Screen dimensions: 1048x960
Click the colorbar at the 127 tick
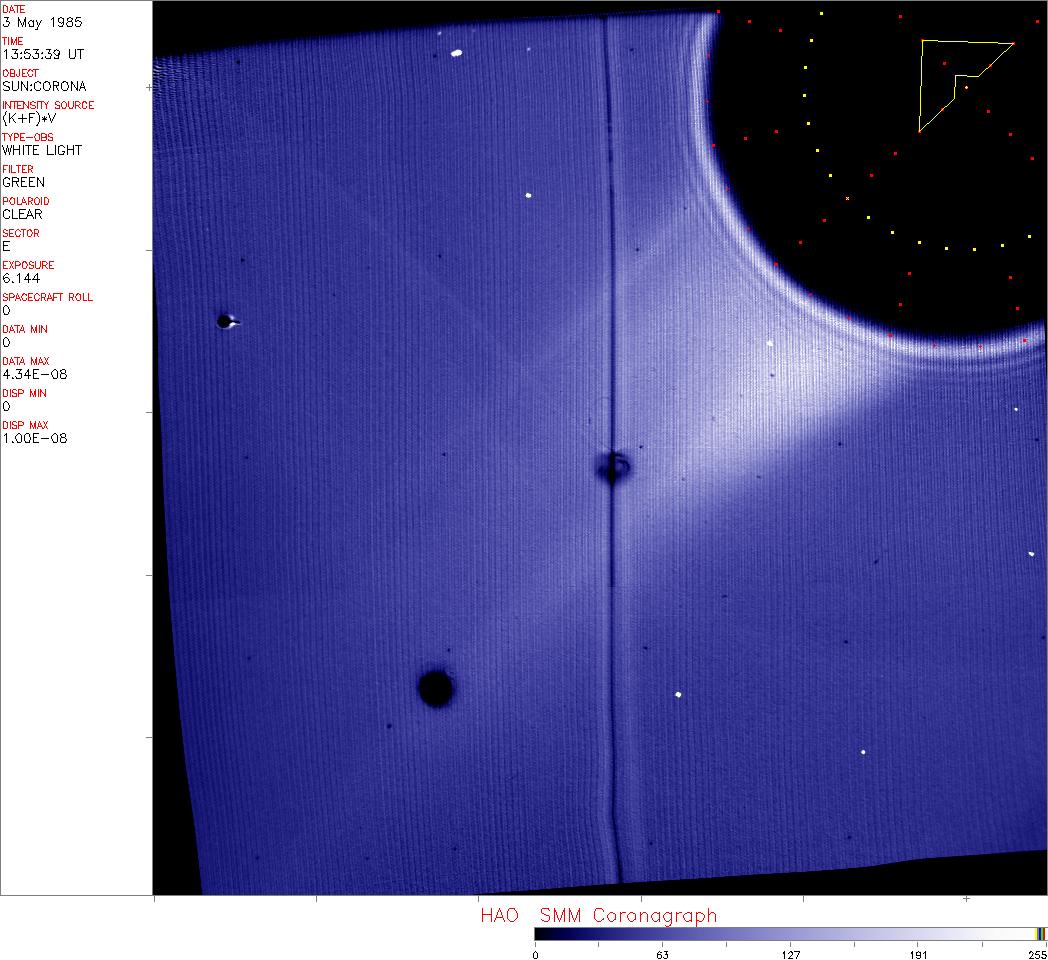[790, 933]
